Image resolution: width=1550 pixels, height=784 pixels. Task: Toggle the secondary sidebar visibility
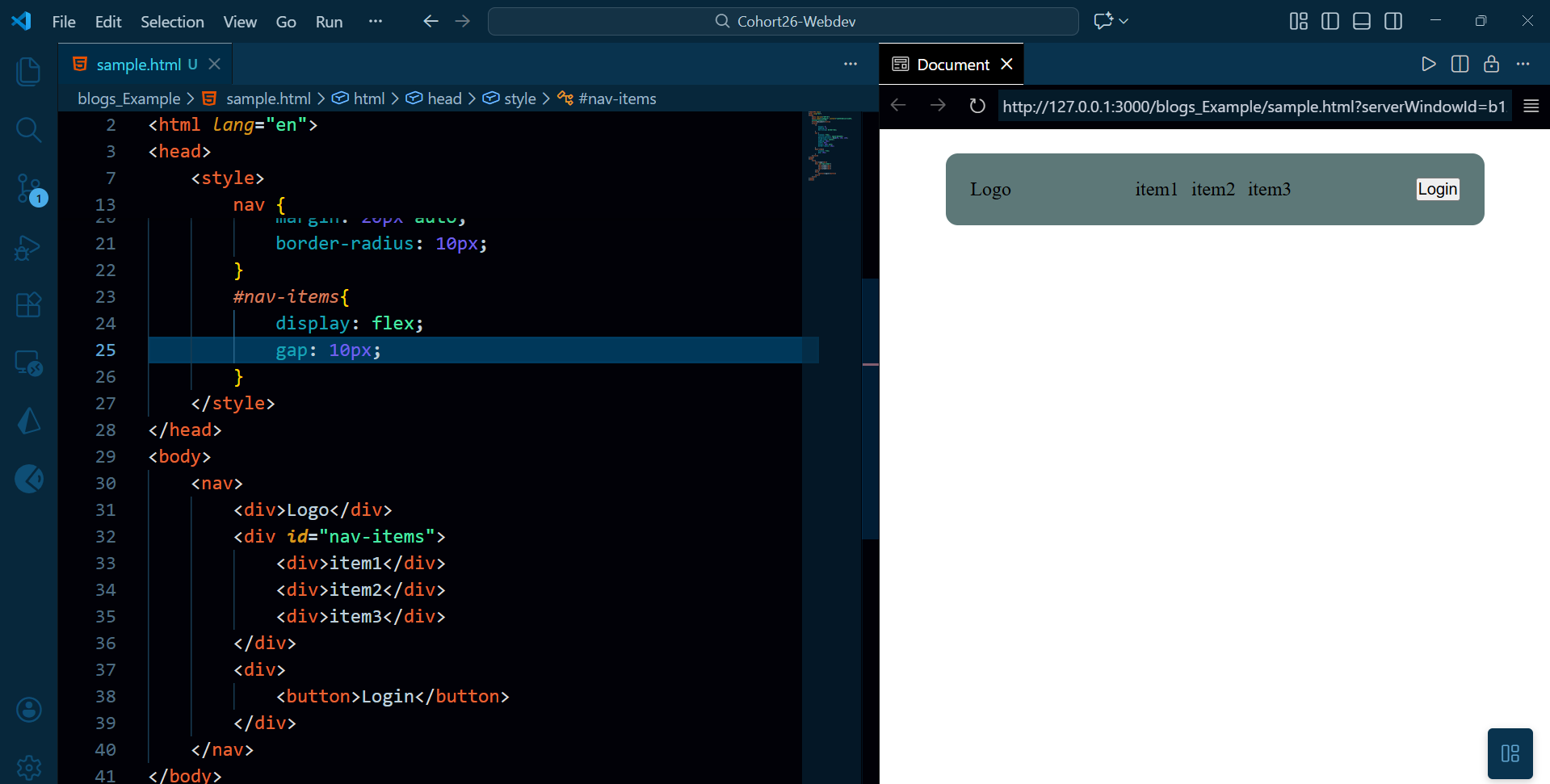[x=1394, y=21]
